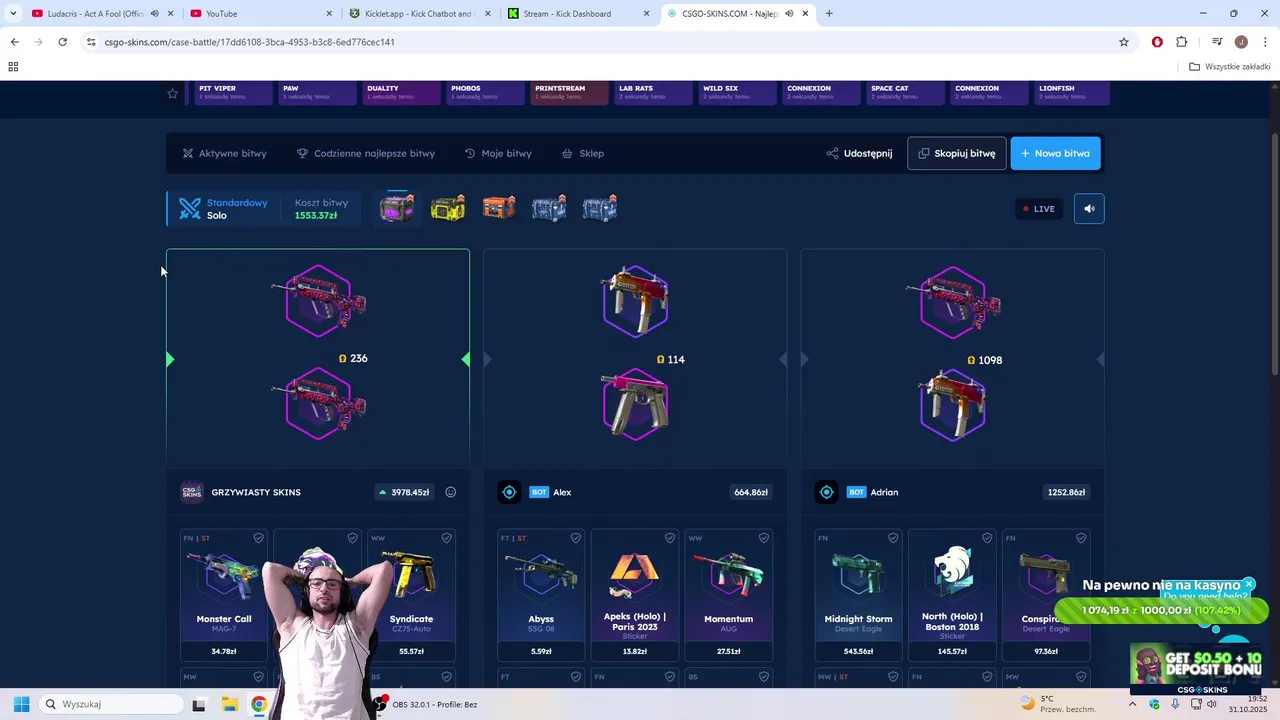
Task: Click the address bar URL
Action: pos(250,42)
